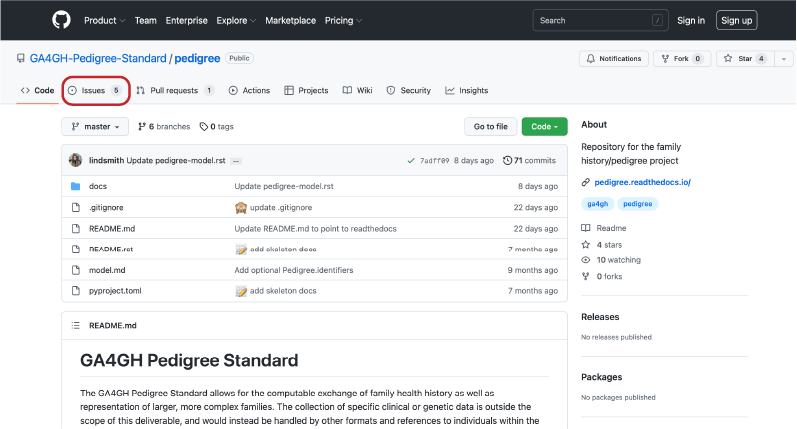Image resolution: width=797 pixels, height=429 pixels.
Task: Click the docs folder icon
Action: [x=75, y=186]
